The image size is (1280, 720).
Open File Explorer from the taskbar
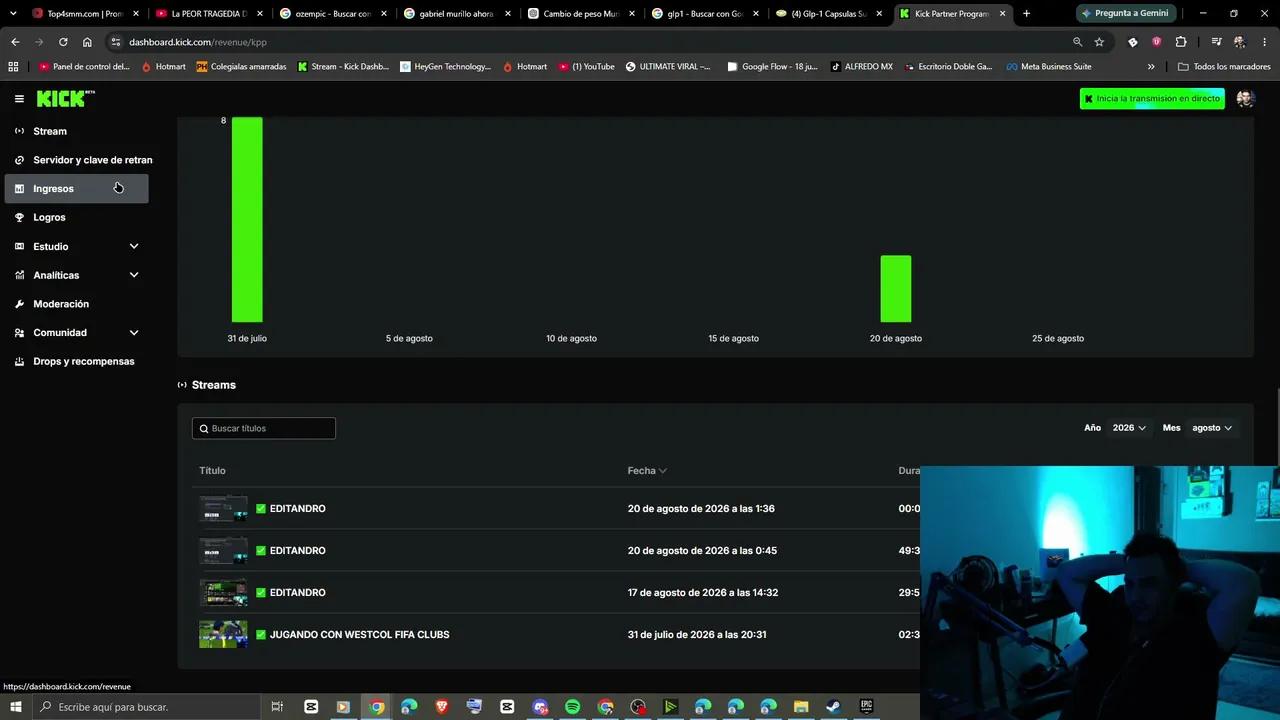tap(801, 707)
